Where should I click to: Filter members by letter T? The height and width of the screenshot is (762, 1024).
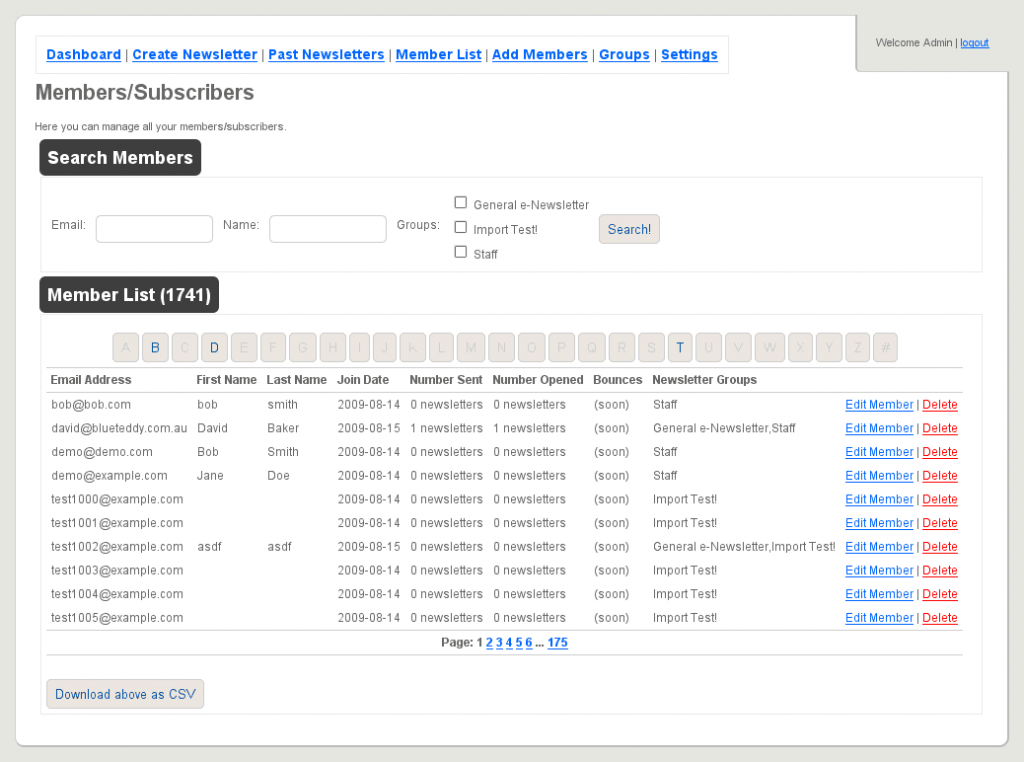click(x=680, y=347)
